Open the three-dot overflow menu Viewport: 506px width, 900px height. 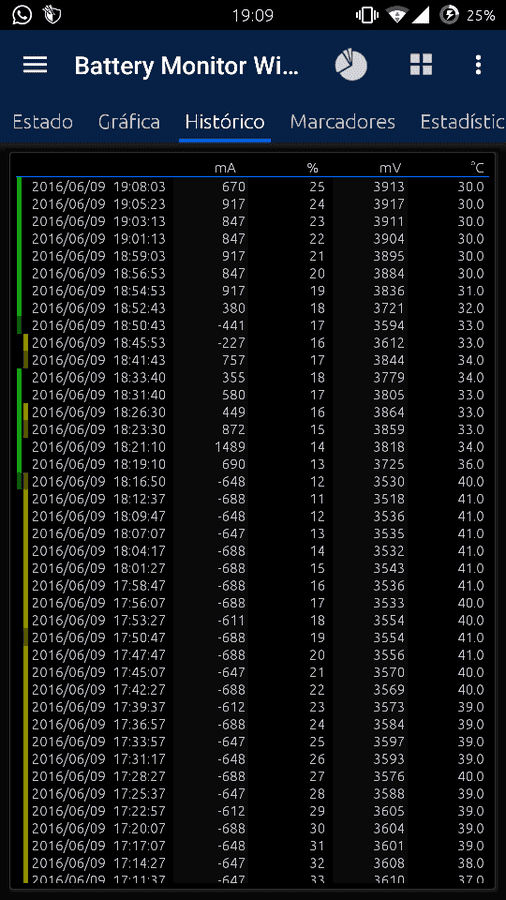coord(478,65)
